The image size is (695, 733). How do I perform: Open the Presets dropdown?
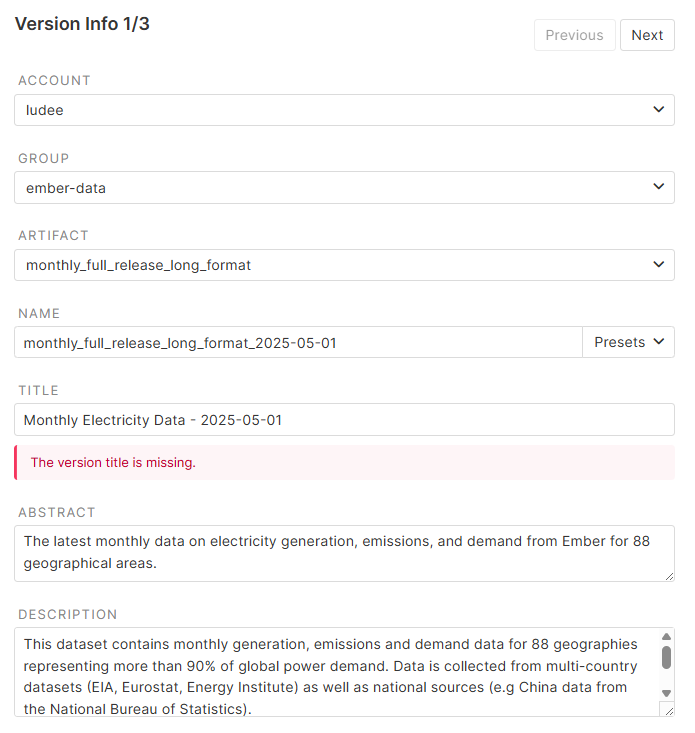pos(628,342)
